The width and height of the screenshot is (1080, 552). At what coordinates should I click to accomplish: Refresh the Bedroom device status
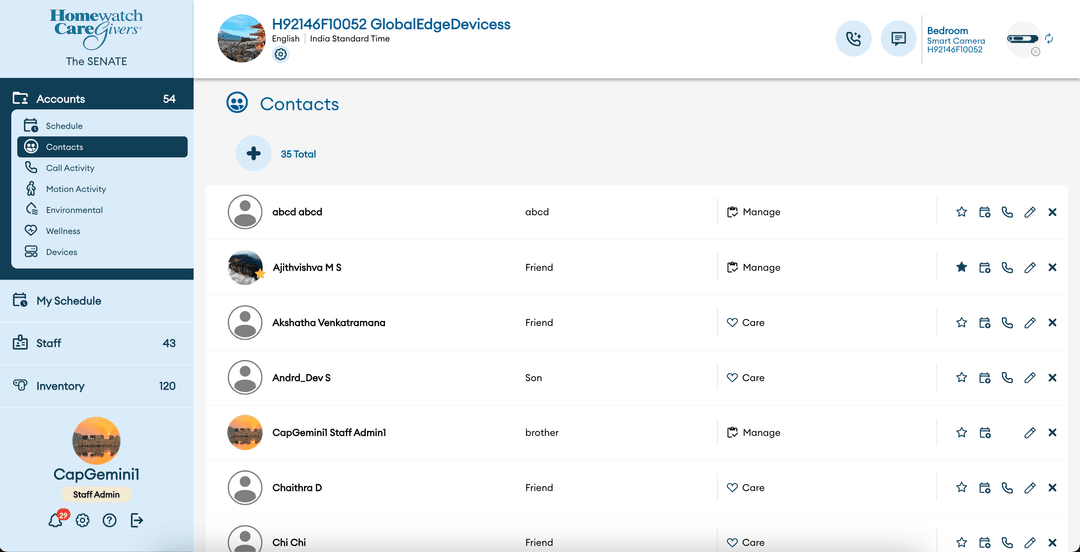1049,39
